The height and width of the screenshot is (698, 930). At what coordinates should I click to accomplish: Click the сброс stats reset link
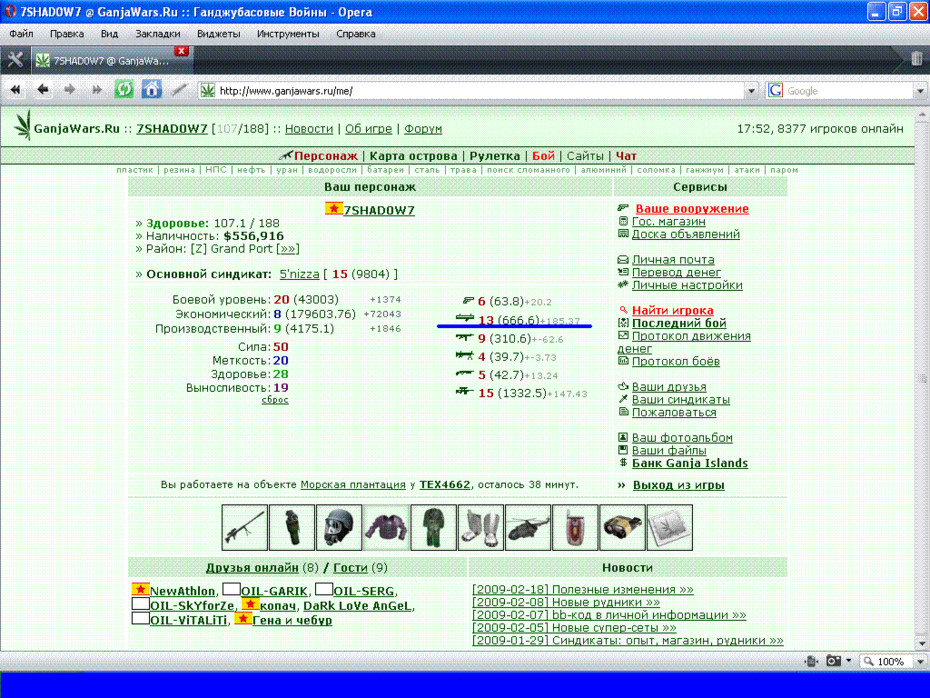click(275, 400)
